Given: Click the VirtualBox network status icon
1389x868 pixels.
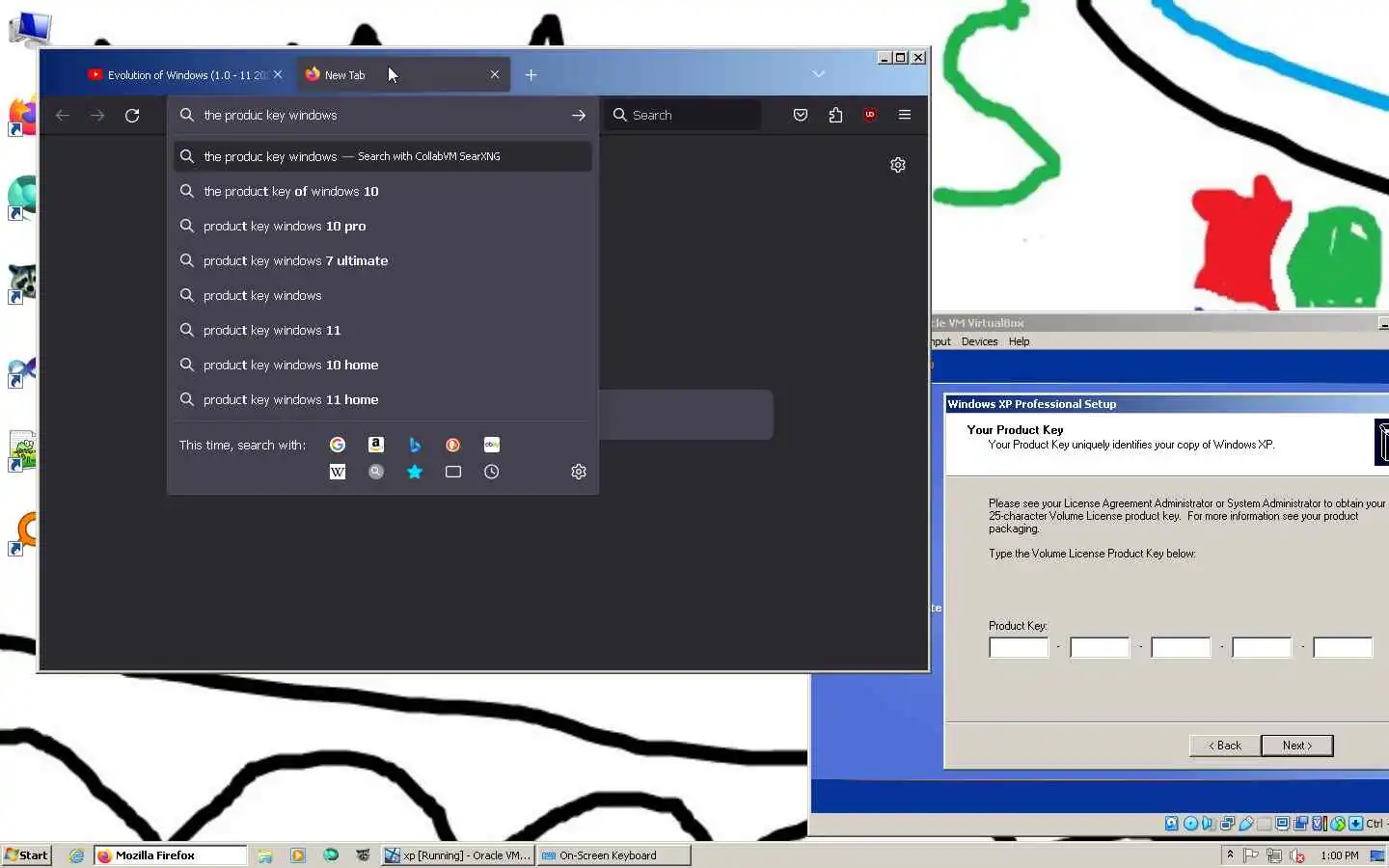Looking at the screenshot, I should [x=1227, y=824].
